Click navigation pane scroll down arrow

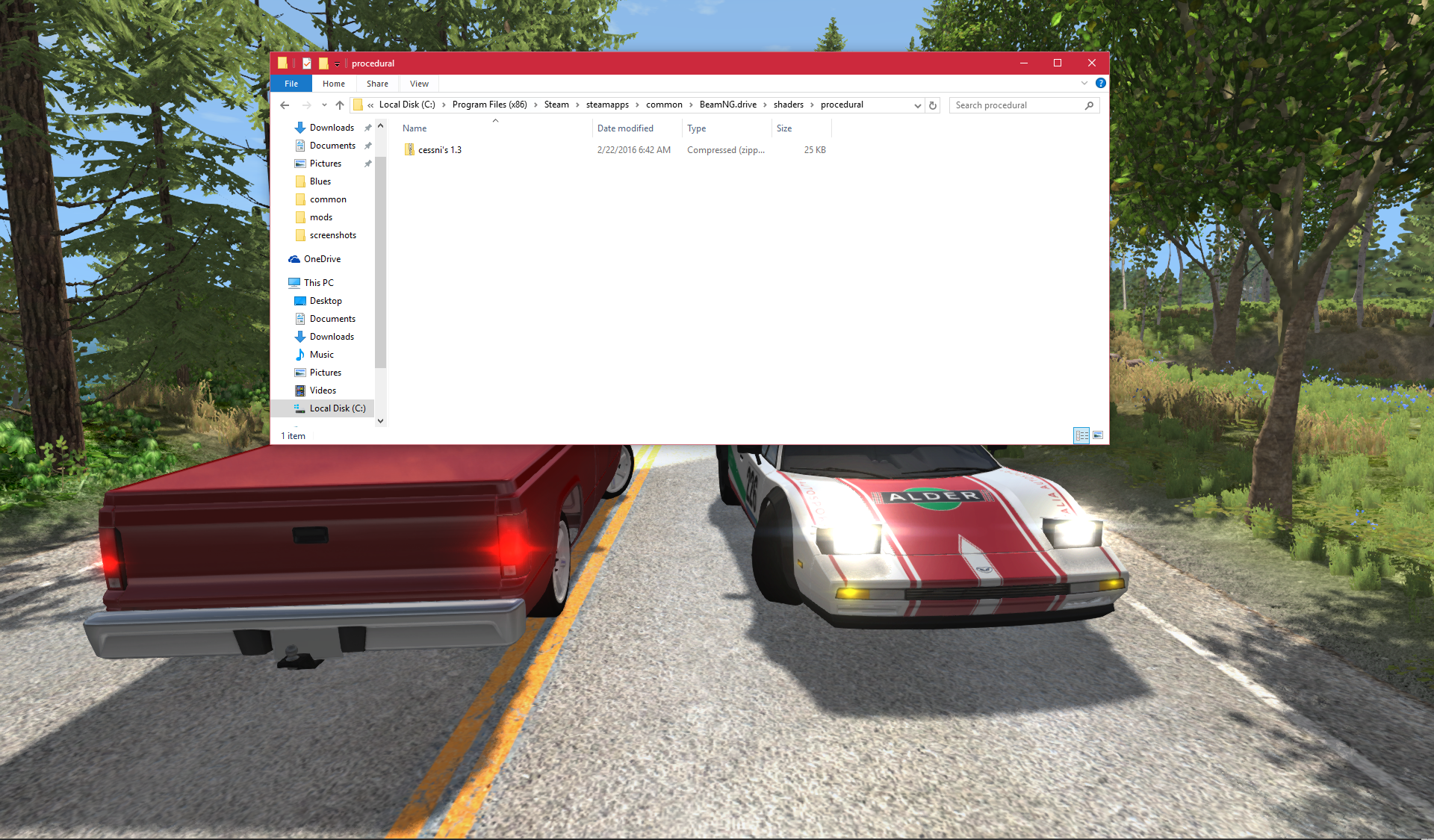coord(381,420)
